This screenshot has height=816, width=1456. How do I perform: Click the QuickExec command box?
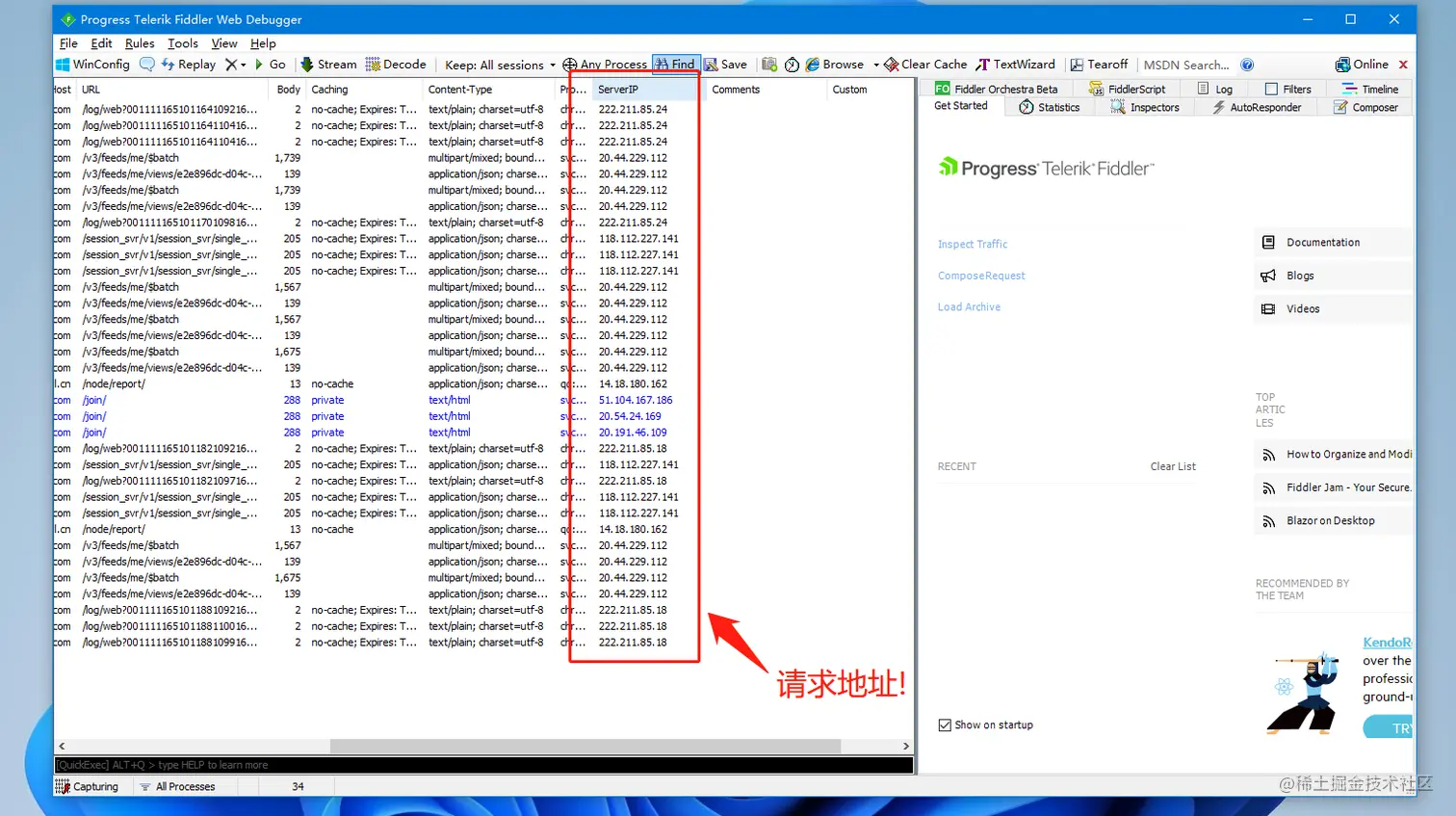pos(483,765)
